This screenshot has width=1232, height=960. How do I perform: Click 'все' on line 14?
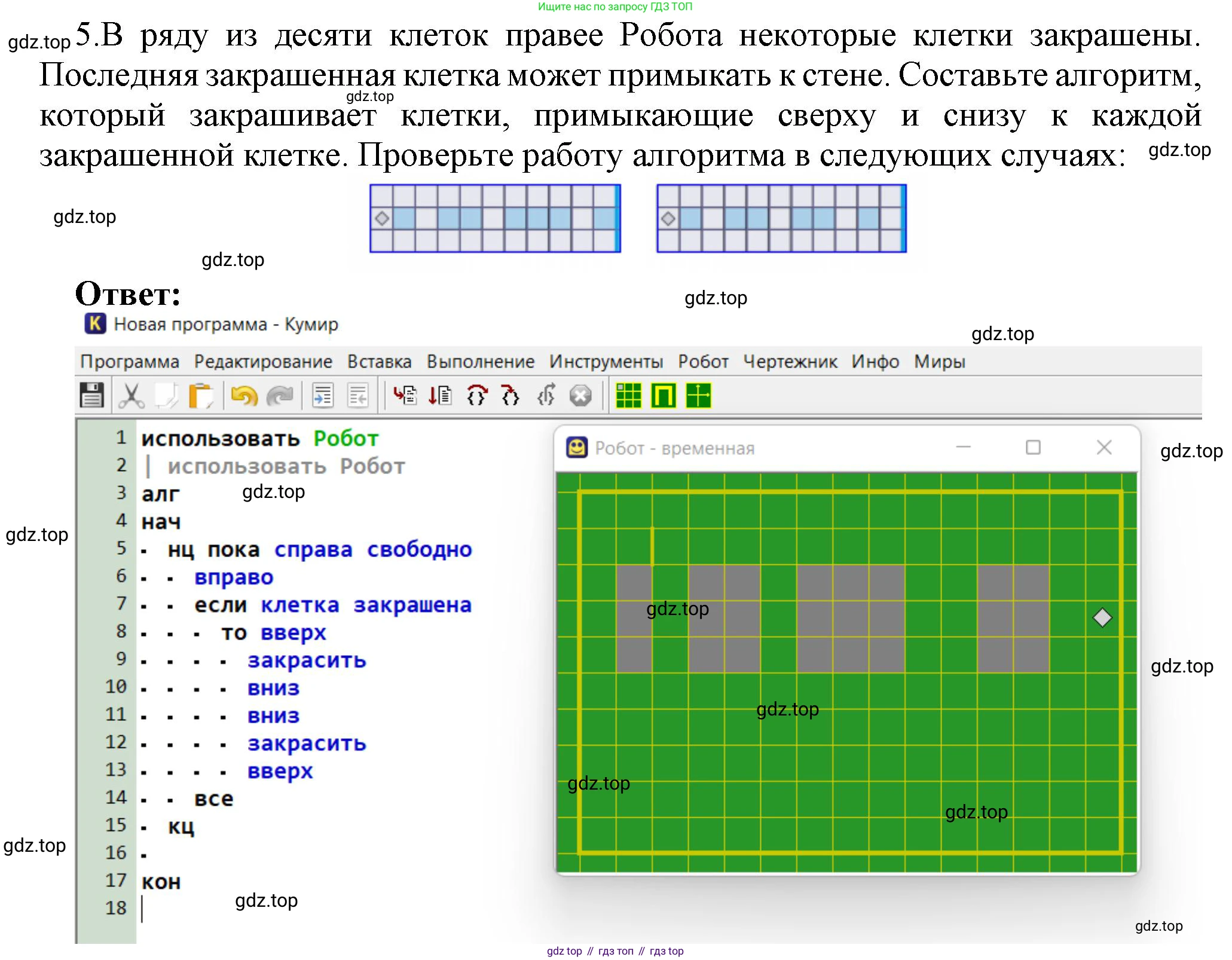pyautogui.click(x=213, y=799)
